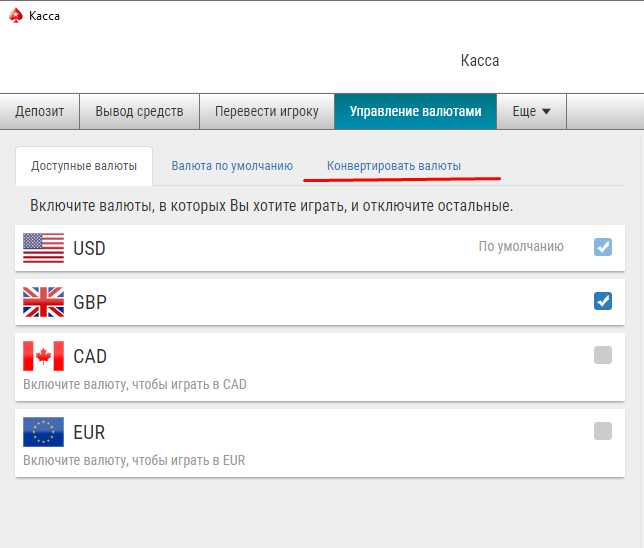
Task: Click the GBP British flag icon
Action: [43, 302]
